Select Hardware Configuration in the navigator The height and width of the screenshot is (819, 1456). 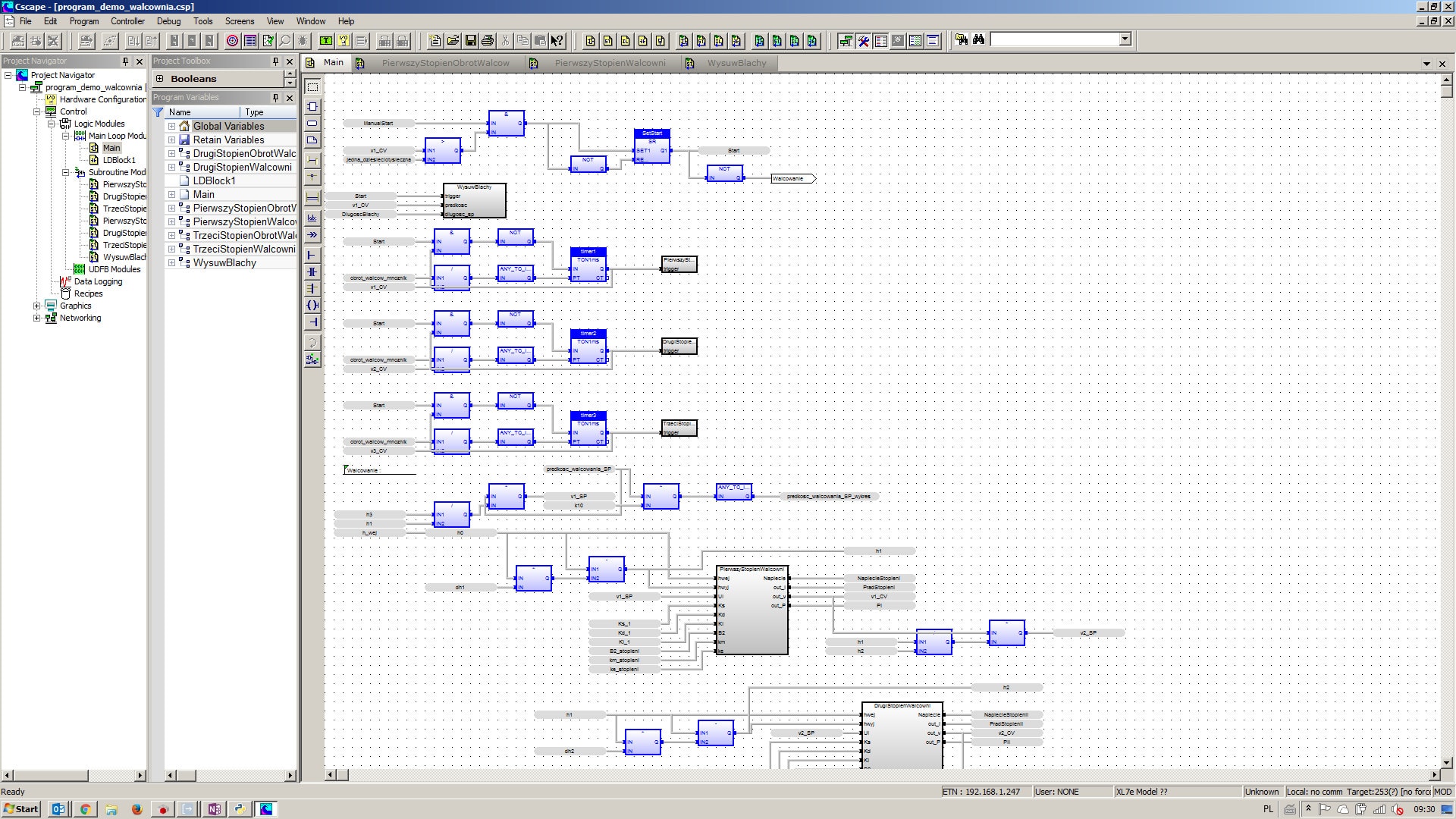[102, 99]
